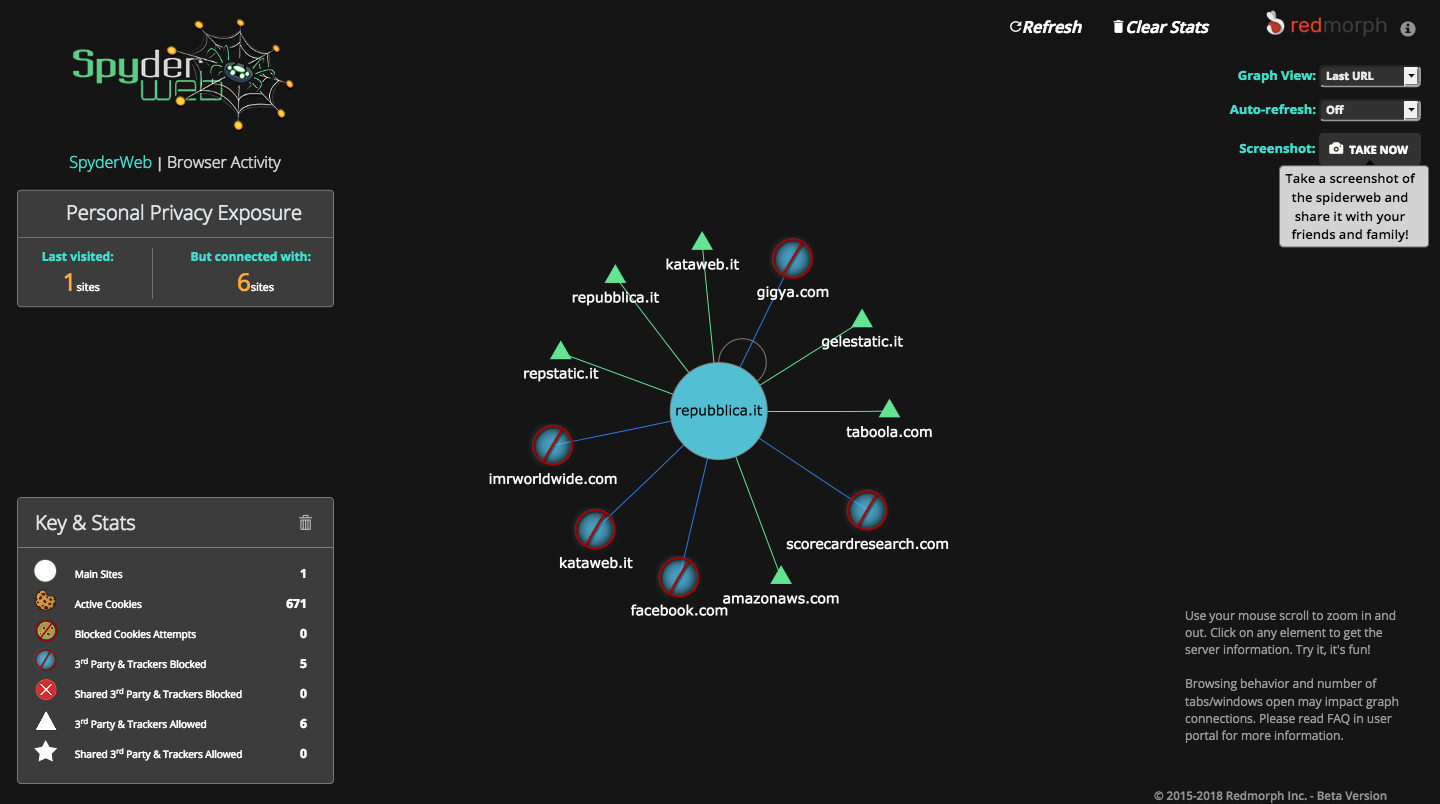The height and width of the screenshot is (804, 1440).
Task: Open the Graph View dropdown
Action: (1369, 76)
